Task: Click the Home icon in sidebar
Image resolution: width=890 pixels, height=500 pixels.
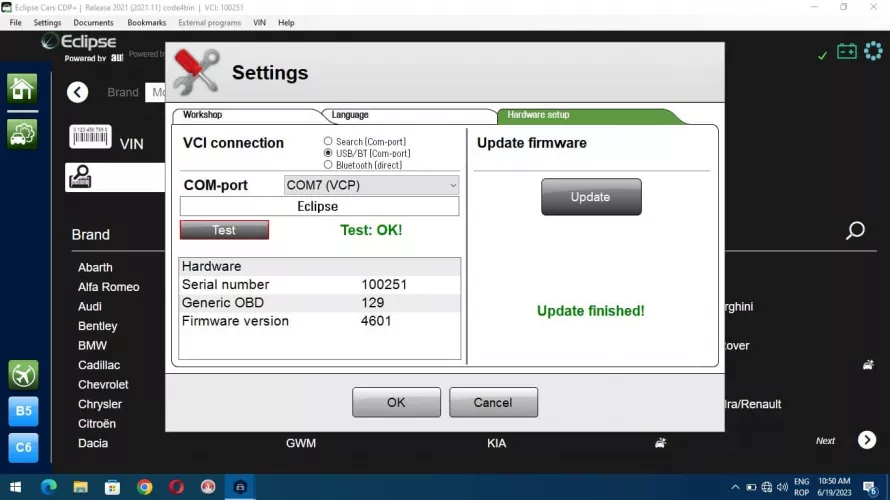Action: tap(22, 88)
